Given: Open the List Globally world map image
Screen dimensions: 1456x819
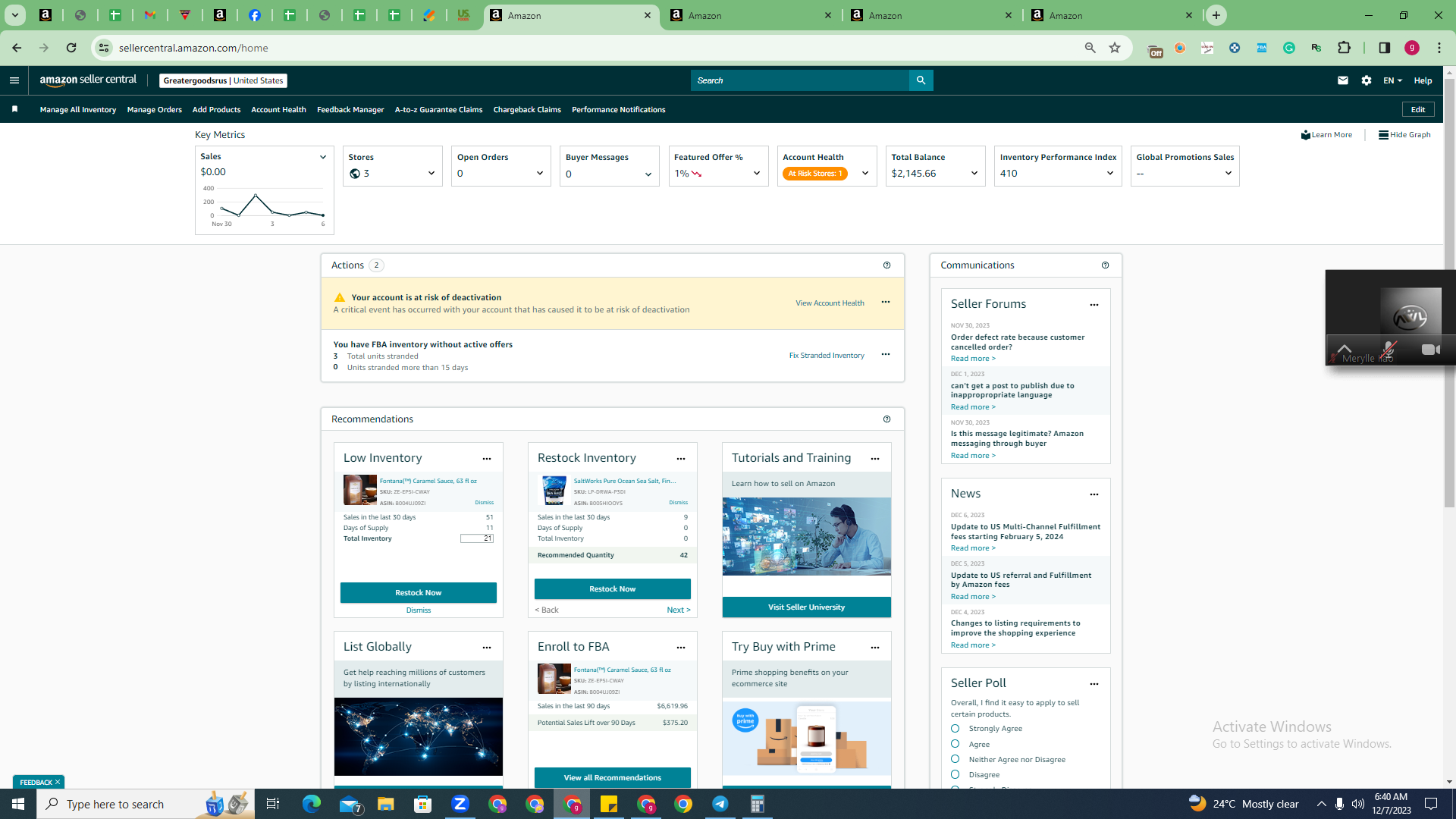Looking at the screenshot, I should 419,737.
